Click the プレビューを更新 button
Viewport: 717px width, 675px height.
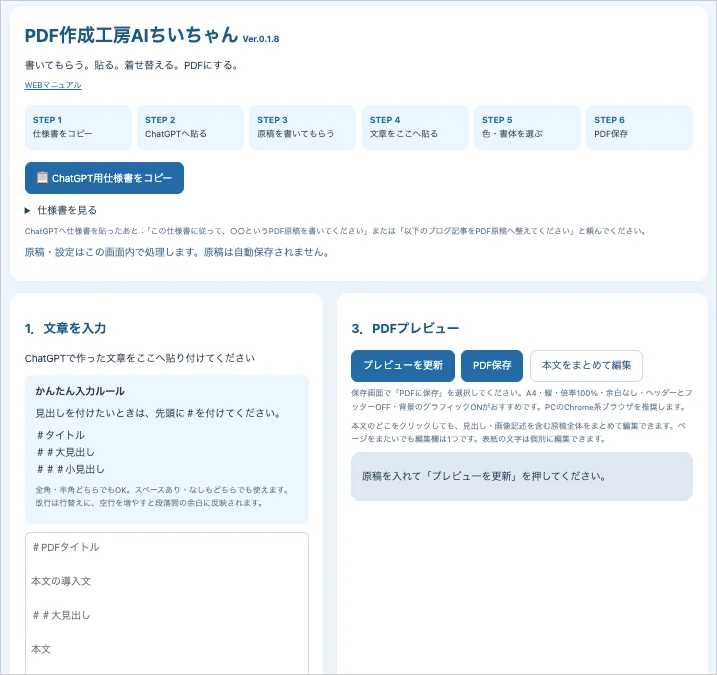click(x=403, y=365)
